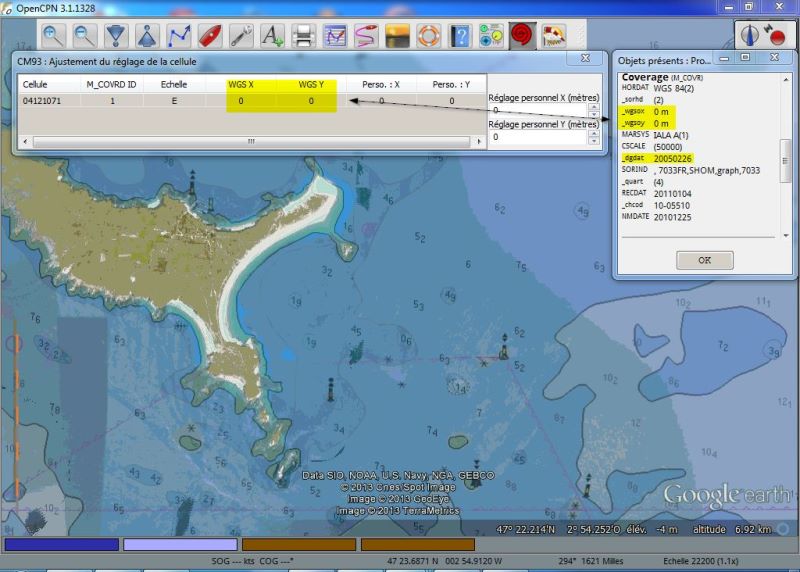Open the Dashboard plugin gauges icon
Screen dimensions: 800x572
(x=491, y=36)
